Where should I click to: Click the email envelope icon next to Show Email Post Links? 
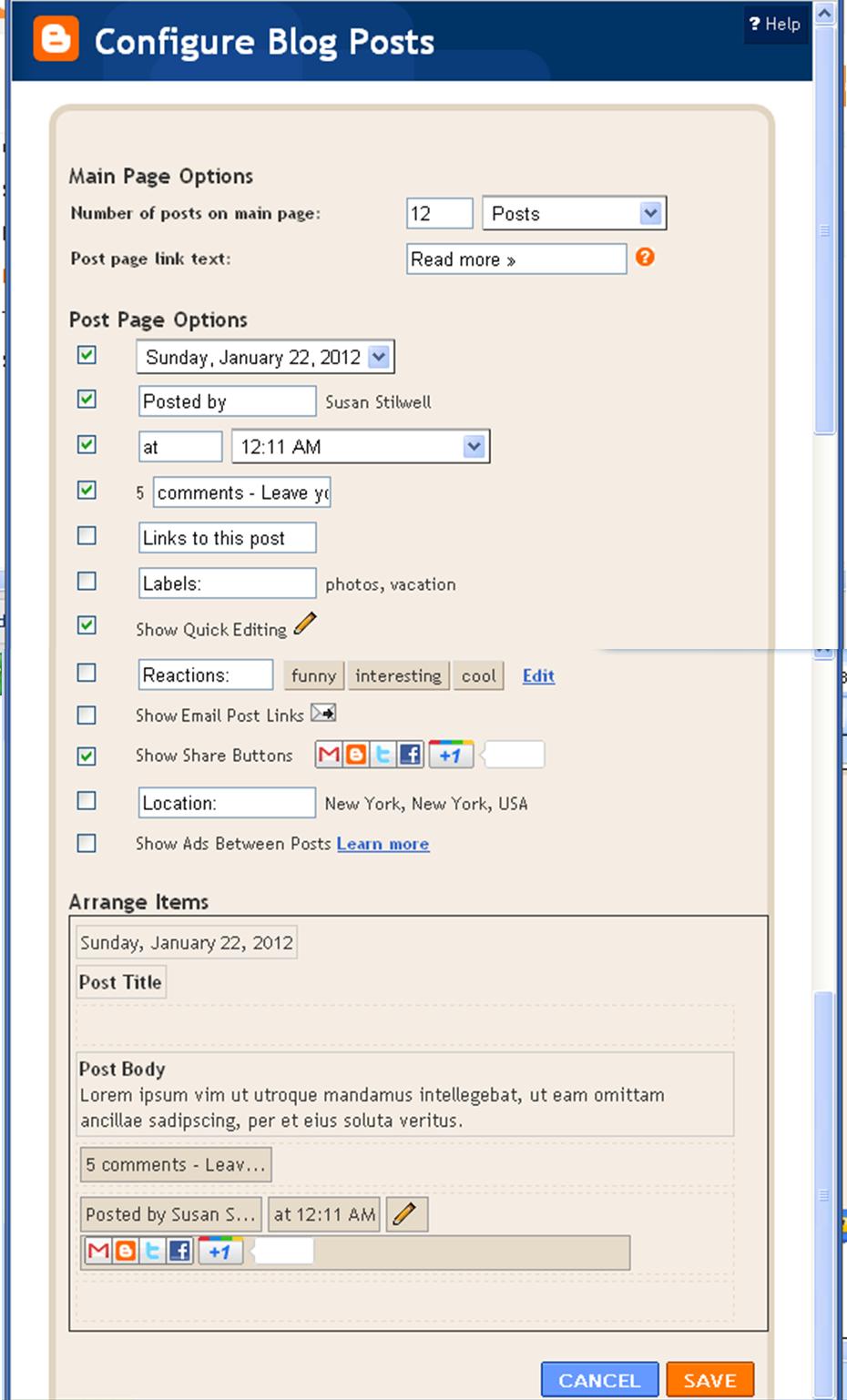pos(325,714)
